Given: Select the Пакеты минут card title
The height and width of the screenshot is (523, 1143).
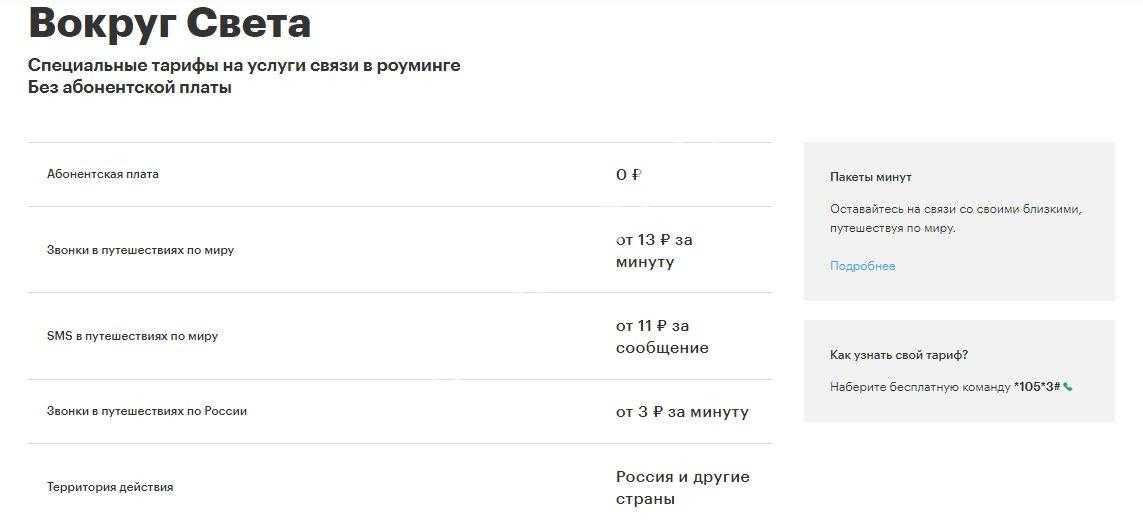Looking at the screenshot, I should (870, 177).
